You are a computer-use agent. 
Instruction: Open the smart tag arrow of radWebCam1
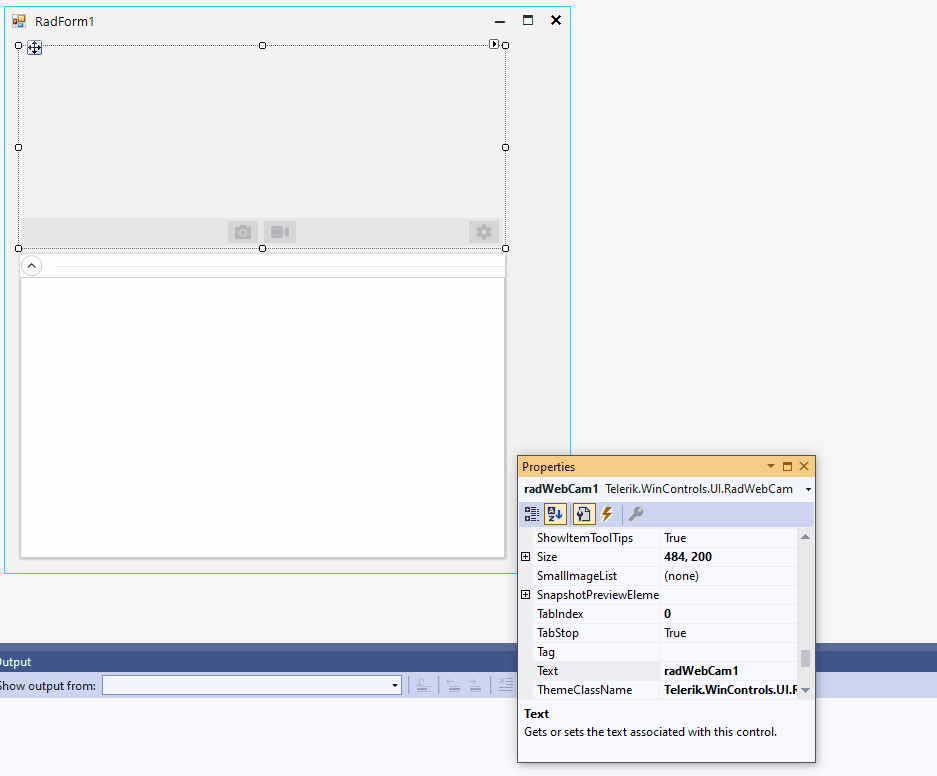494,44
